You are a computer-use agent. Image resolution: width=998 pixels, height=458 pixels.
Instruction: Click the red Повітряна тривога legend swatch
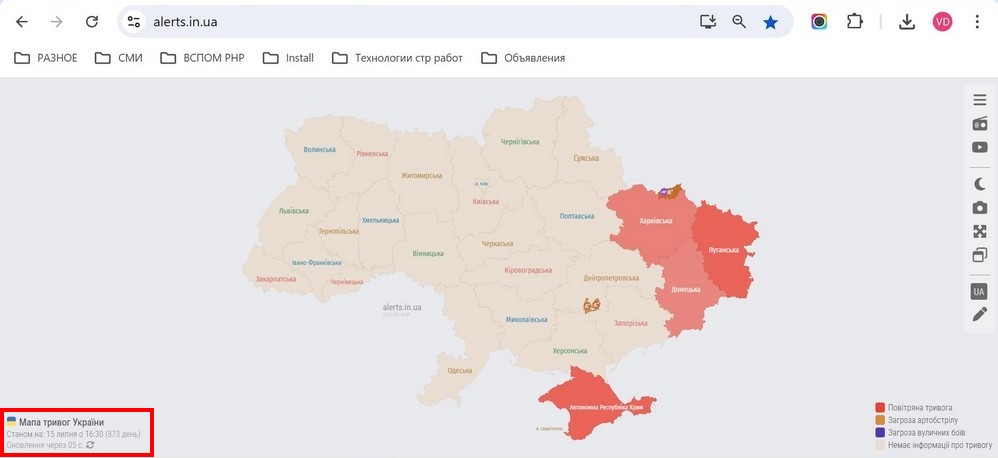[880, 408]
